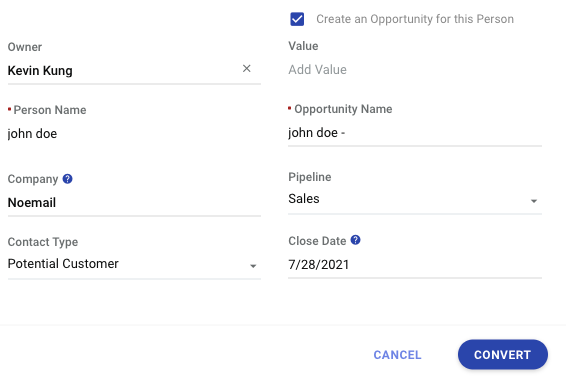Viewport: 566px width, 378px height.
Task: Click the 'Create an Opportunity for this Person' label text
Action: (x=415, y=19)
